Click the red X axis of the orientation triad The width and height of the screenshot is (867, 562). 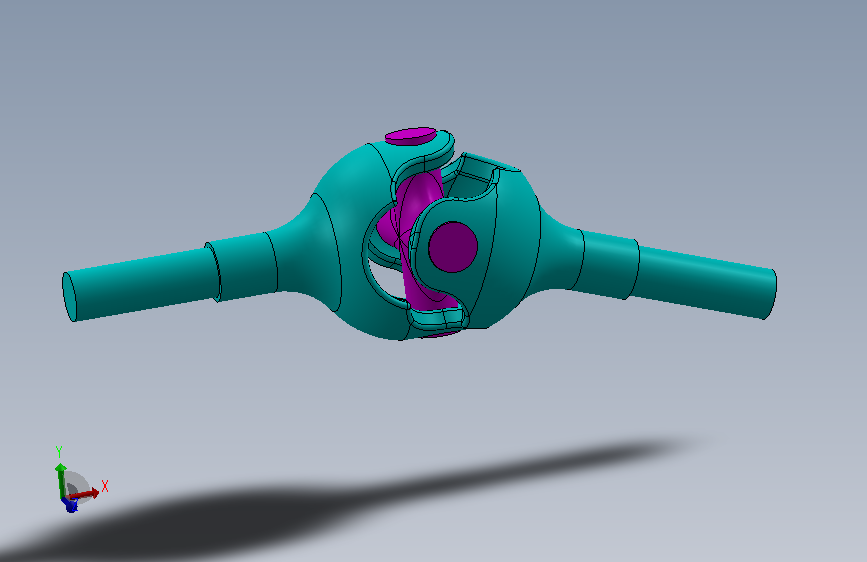tap(86, 493)
